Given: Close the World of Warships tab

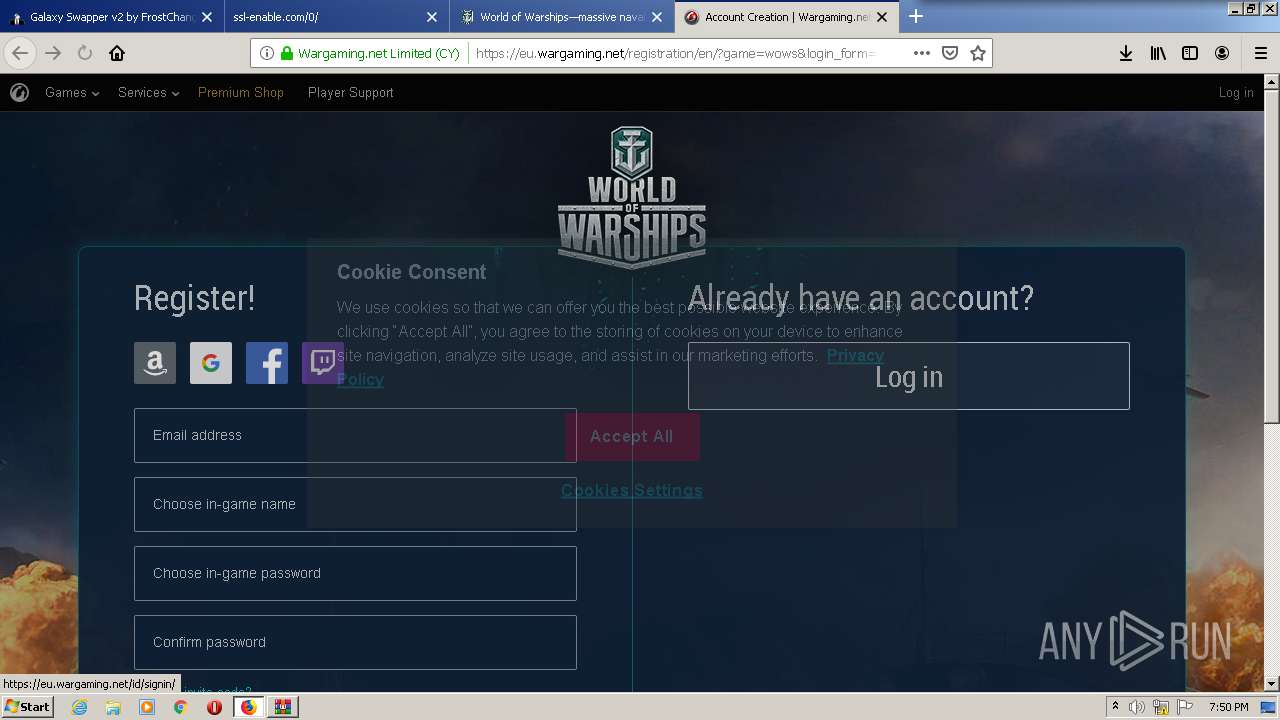Looking at the screenshot, I should coord(657,17).
